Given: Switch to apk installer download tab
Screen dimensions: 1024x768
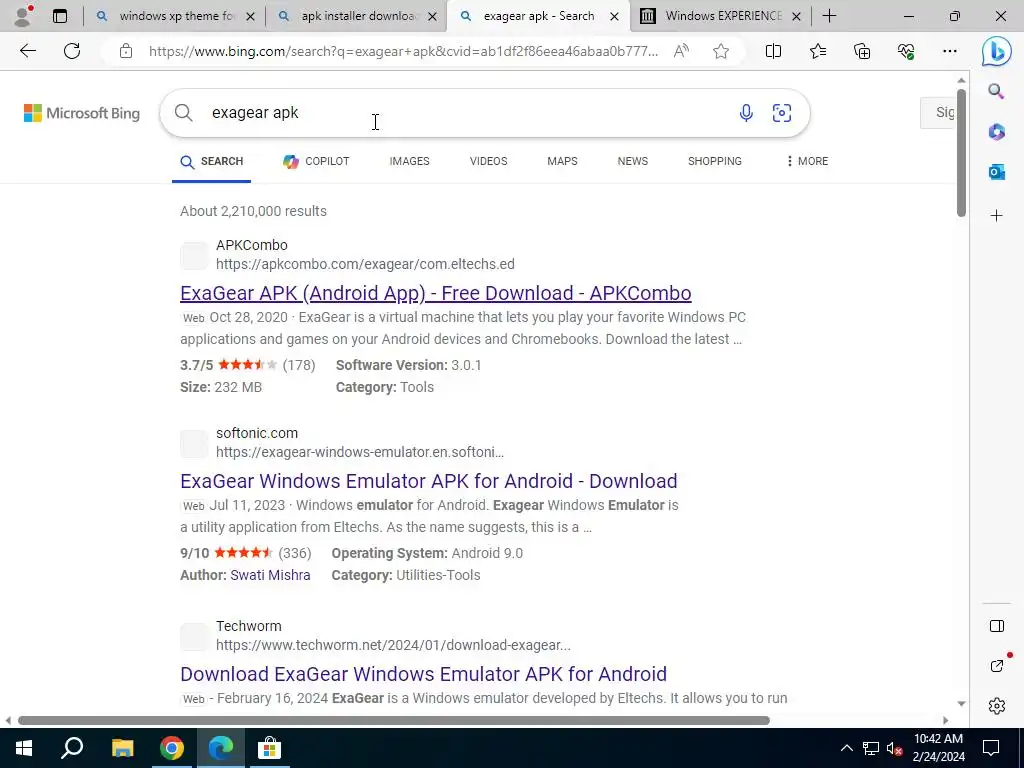Looking at the screenshot, I should 356,16.
